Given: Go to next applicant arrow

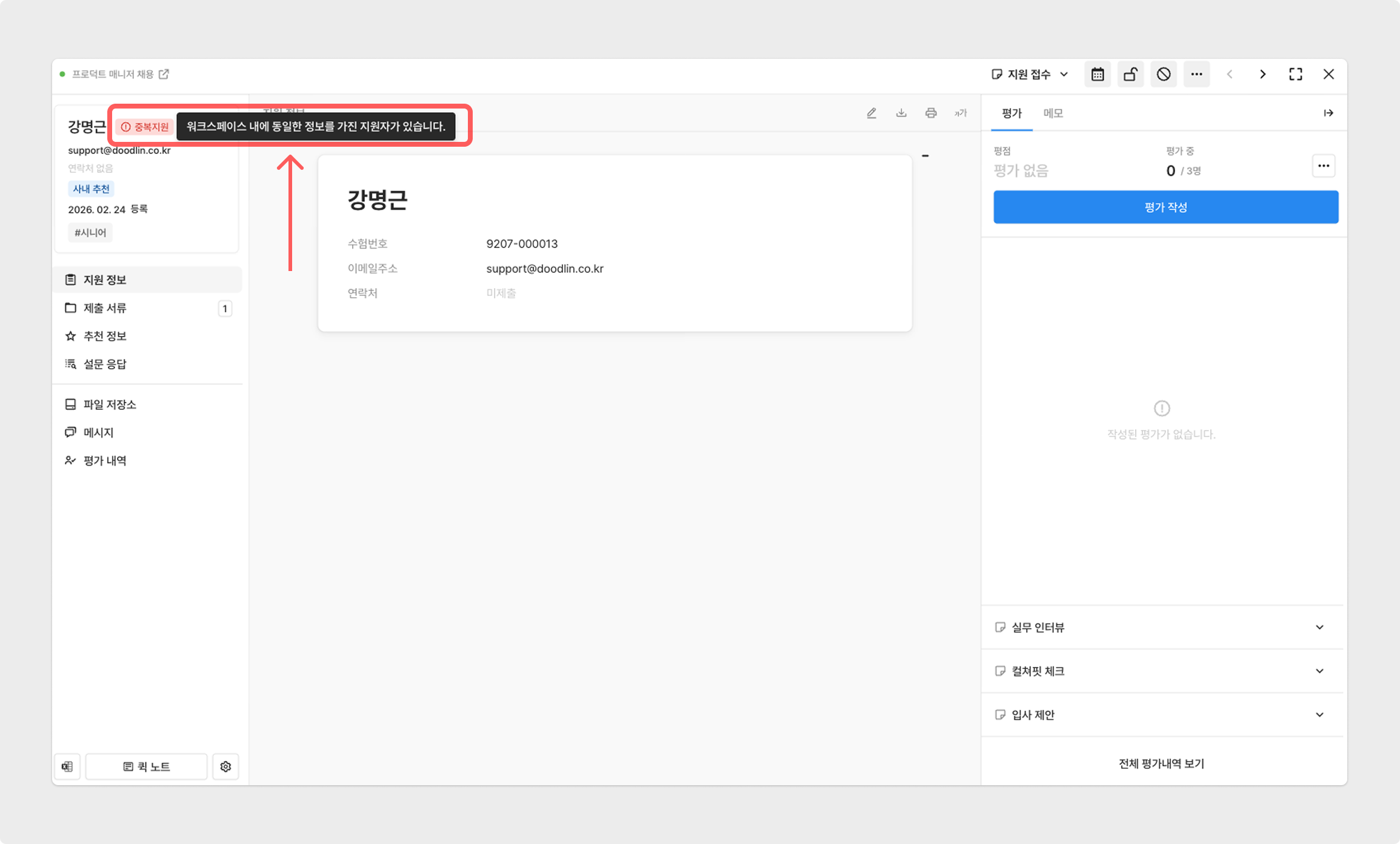Looking at the screenshot, I should click(1262, 75).
